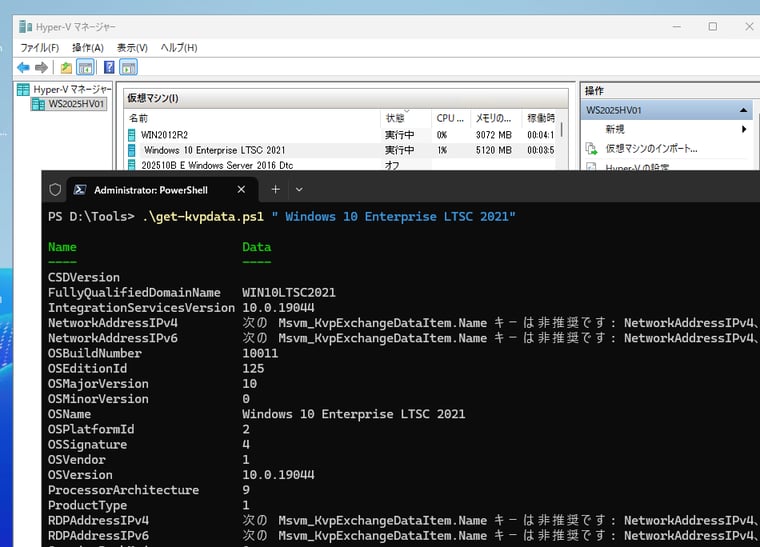Expand the 新規 submenu arrow

pos(743,129)
